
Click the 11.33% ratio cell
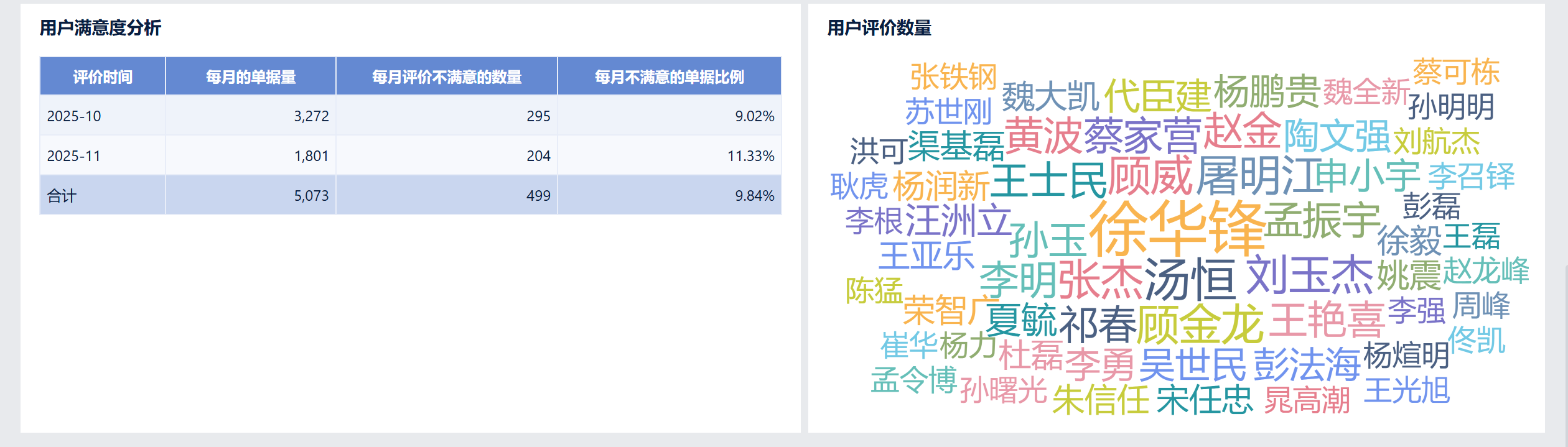coord(750,156)
